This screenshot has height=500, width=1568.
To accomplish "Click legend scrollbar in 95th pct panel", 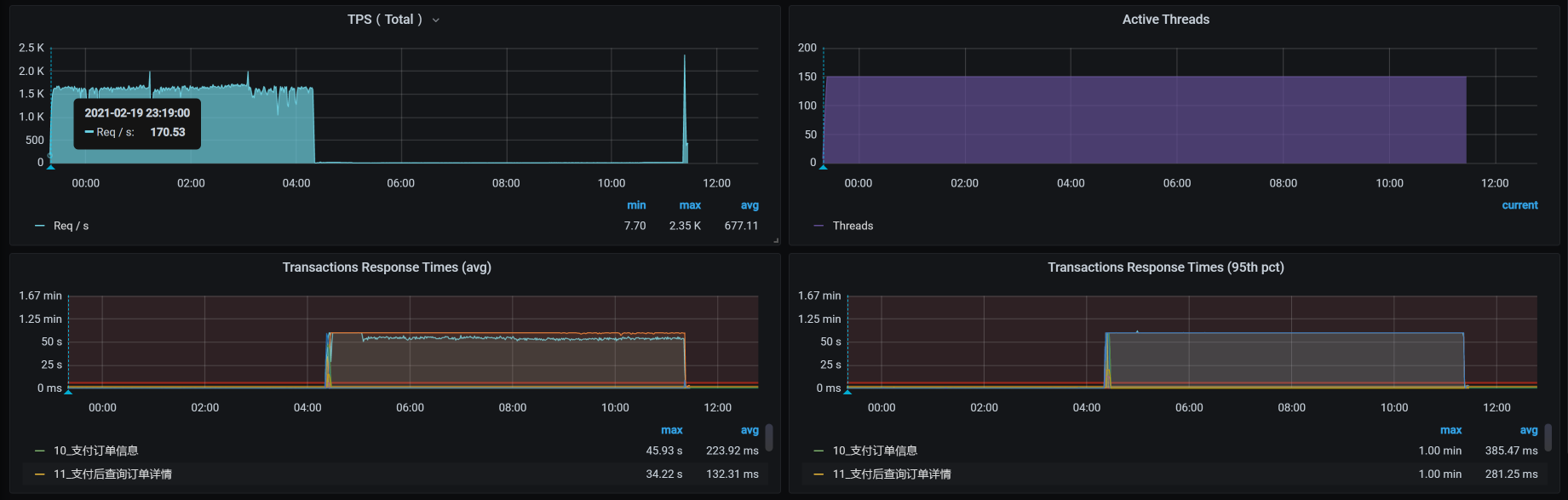I will coord(1548,438).
